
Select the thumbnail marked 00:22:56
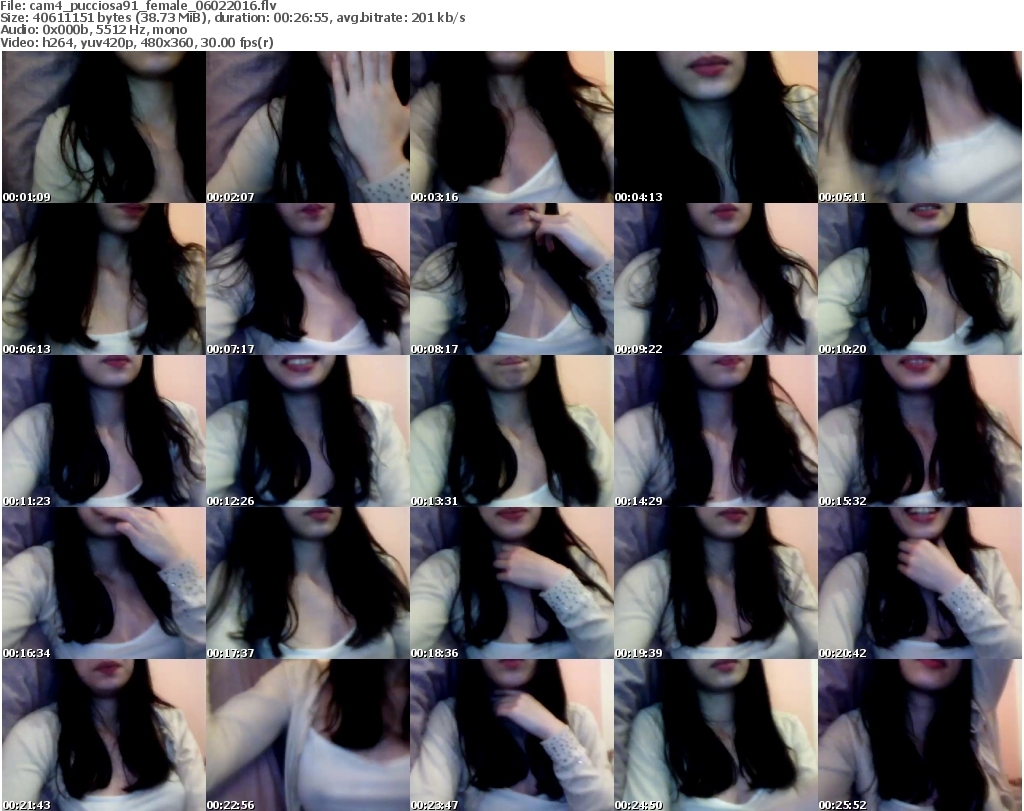[x=308, y=735]
